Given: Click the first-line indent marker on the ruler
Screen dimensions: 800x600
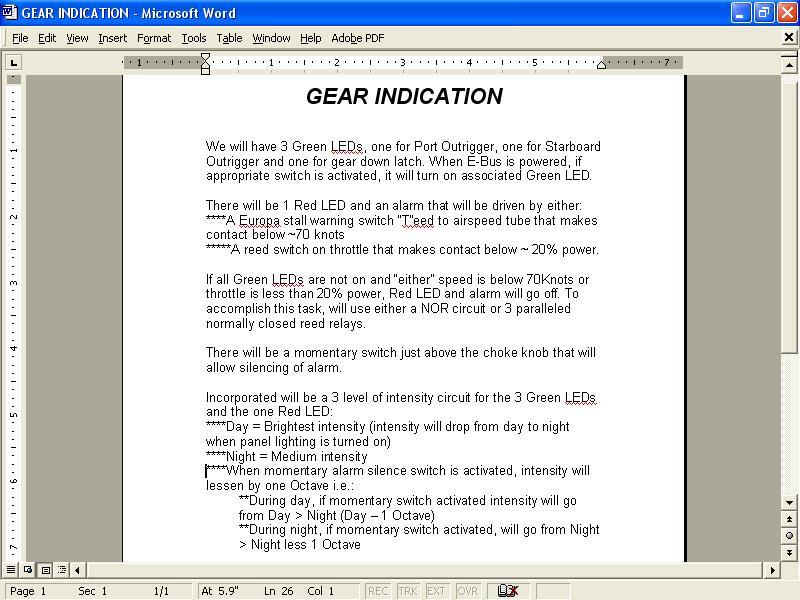Looking at the screenshot, I should tap(205, 57).
